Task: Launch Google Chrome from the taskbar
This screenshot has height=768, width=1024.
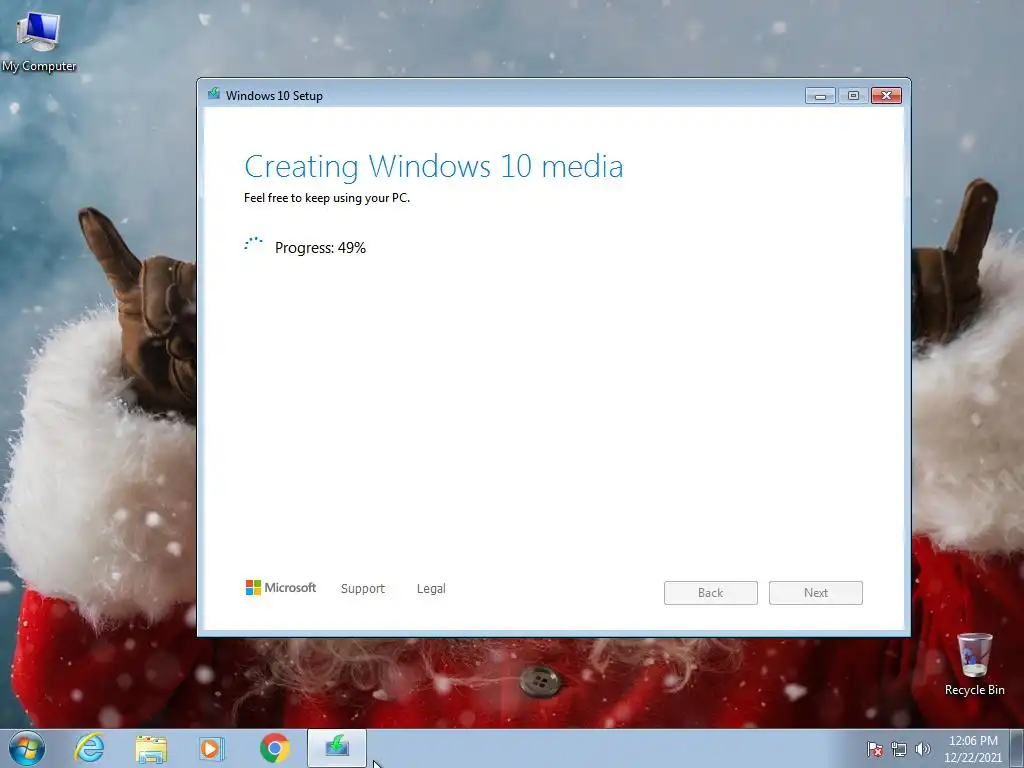Action: pos(274,748)
